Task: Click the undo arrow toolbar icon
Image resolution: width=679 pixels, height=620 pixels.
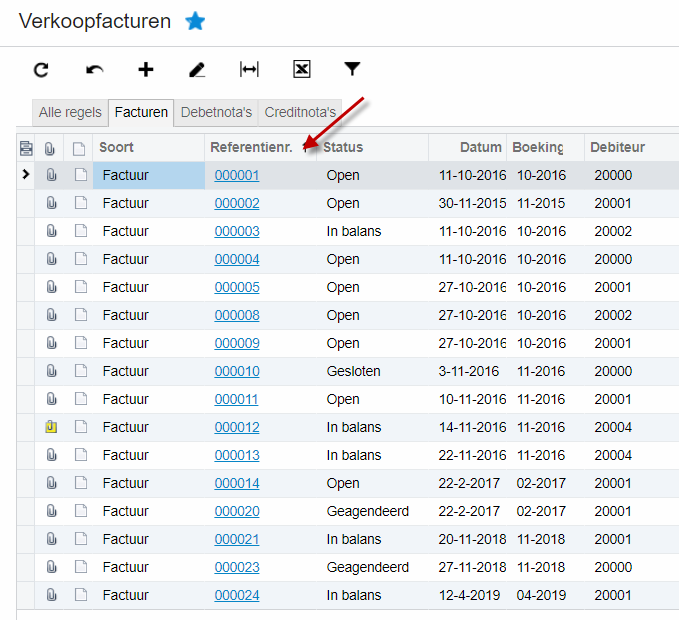Action: click(94, 70)
